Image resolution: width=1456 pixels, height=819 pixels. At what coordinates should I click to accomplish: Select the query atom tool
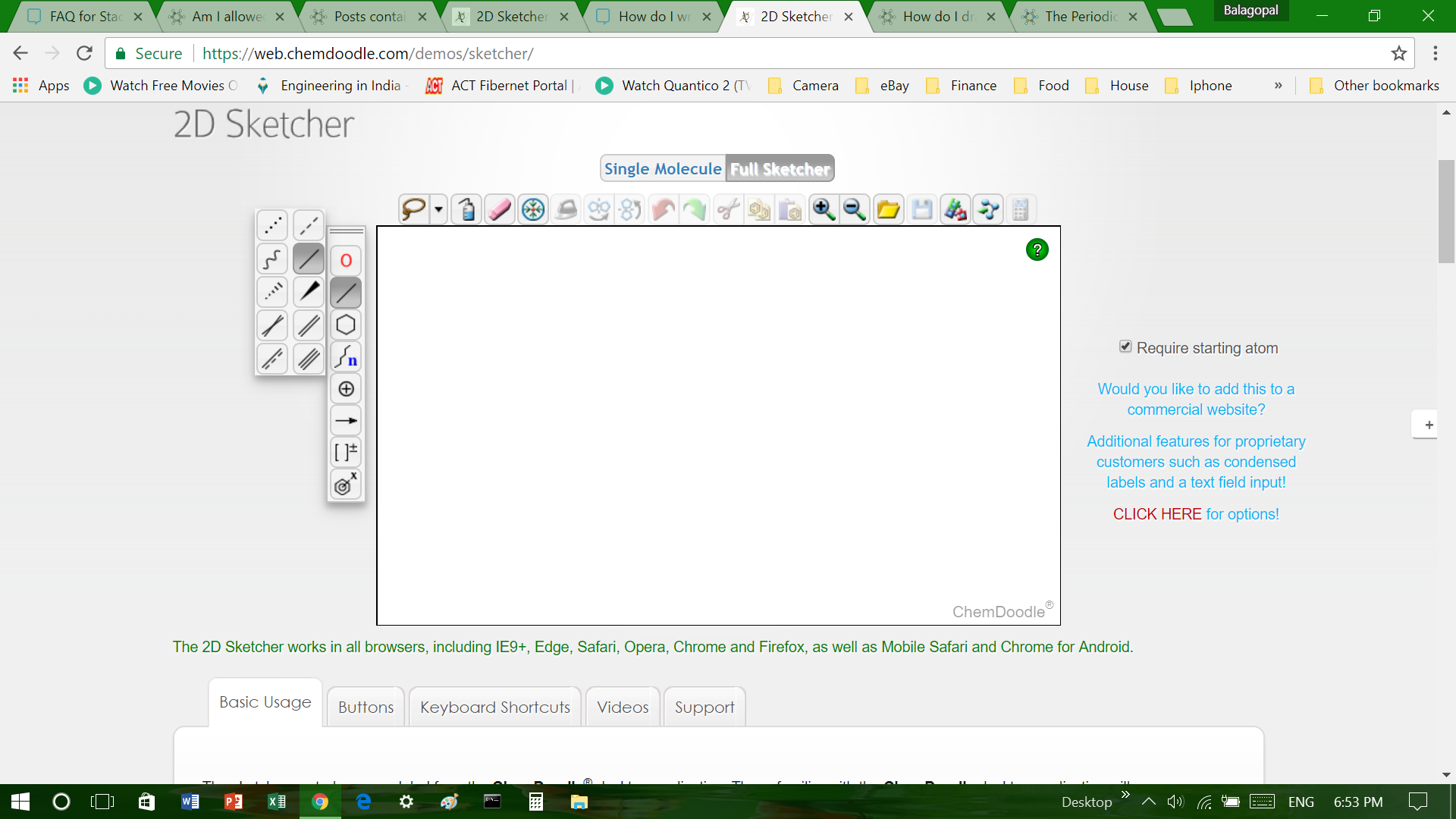[x=346, y=485]
